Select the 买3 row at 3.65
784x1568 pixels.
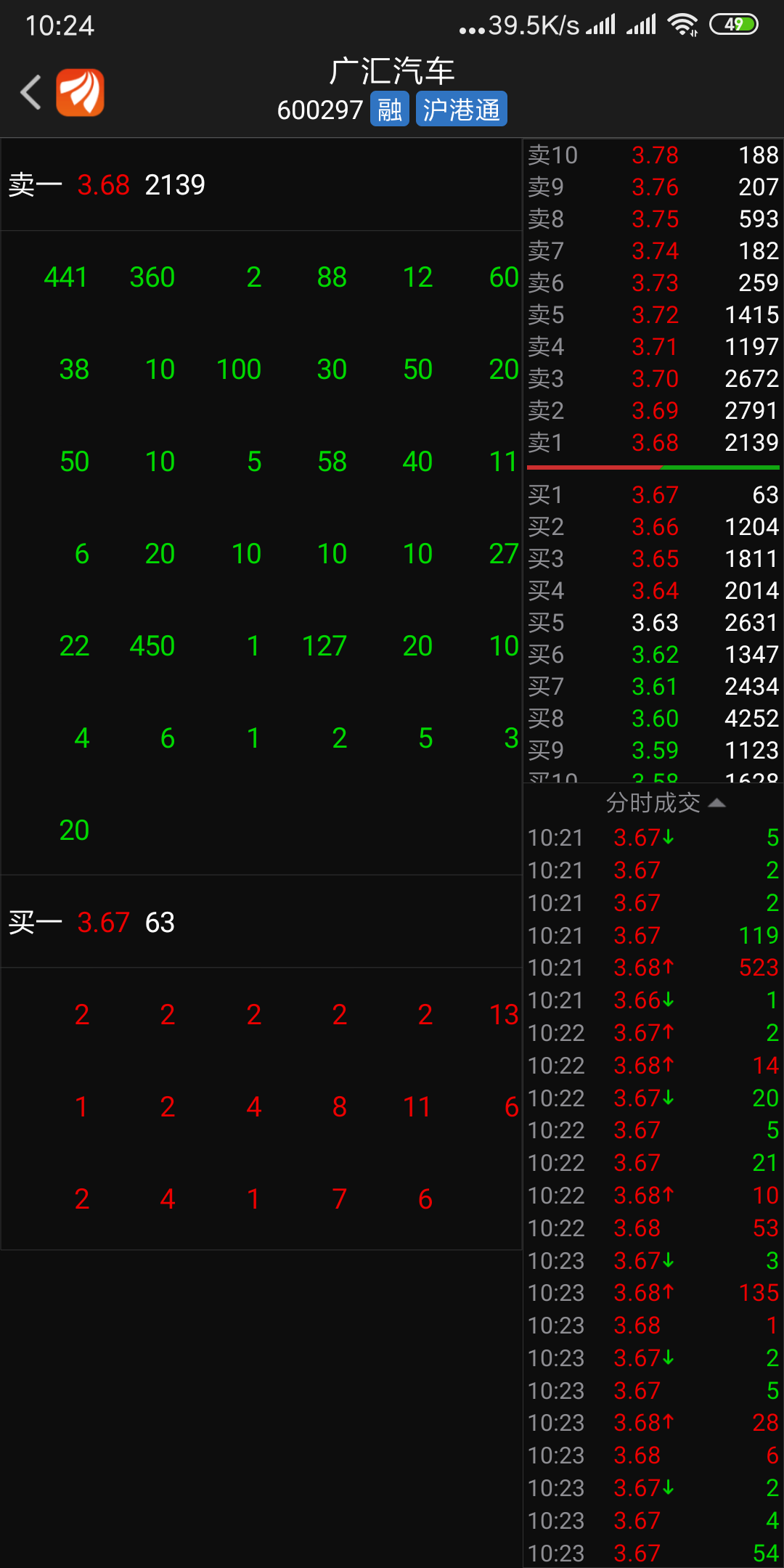click(653, 559)
